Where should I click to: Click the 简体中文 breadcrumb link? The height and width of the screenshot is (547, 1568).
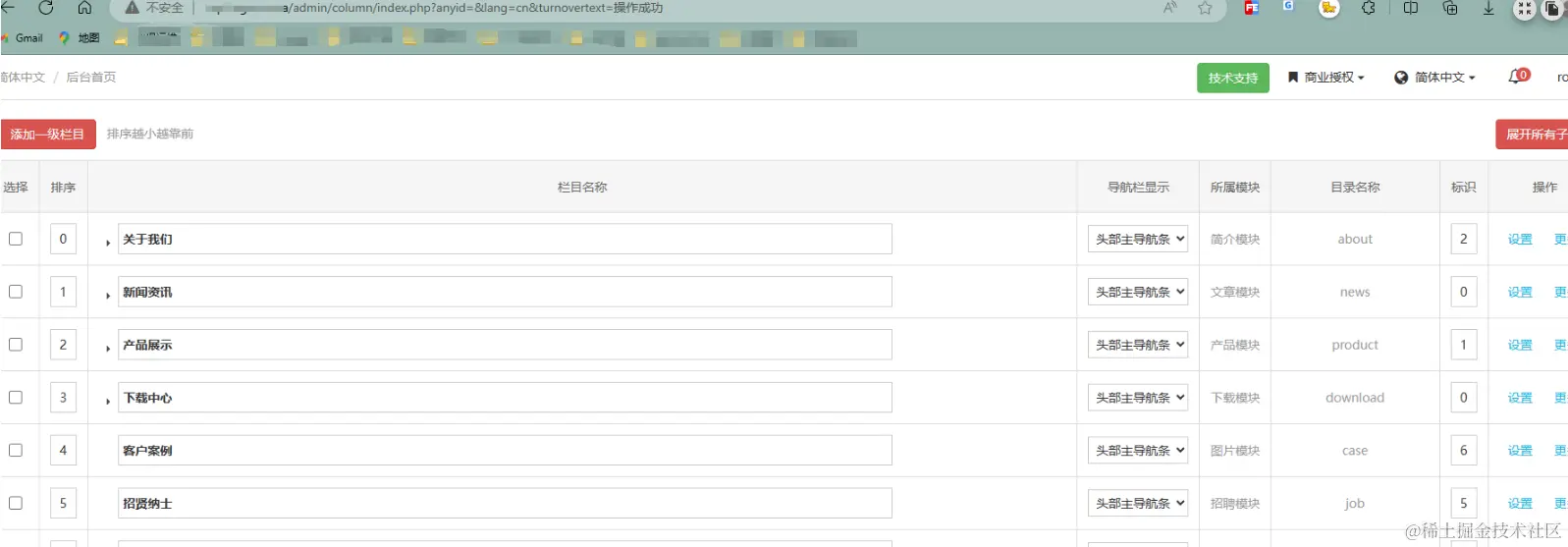pos(22,77)
